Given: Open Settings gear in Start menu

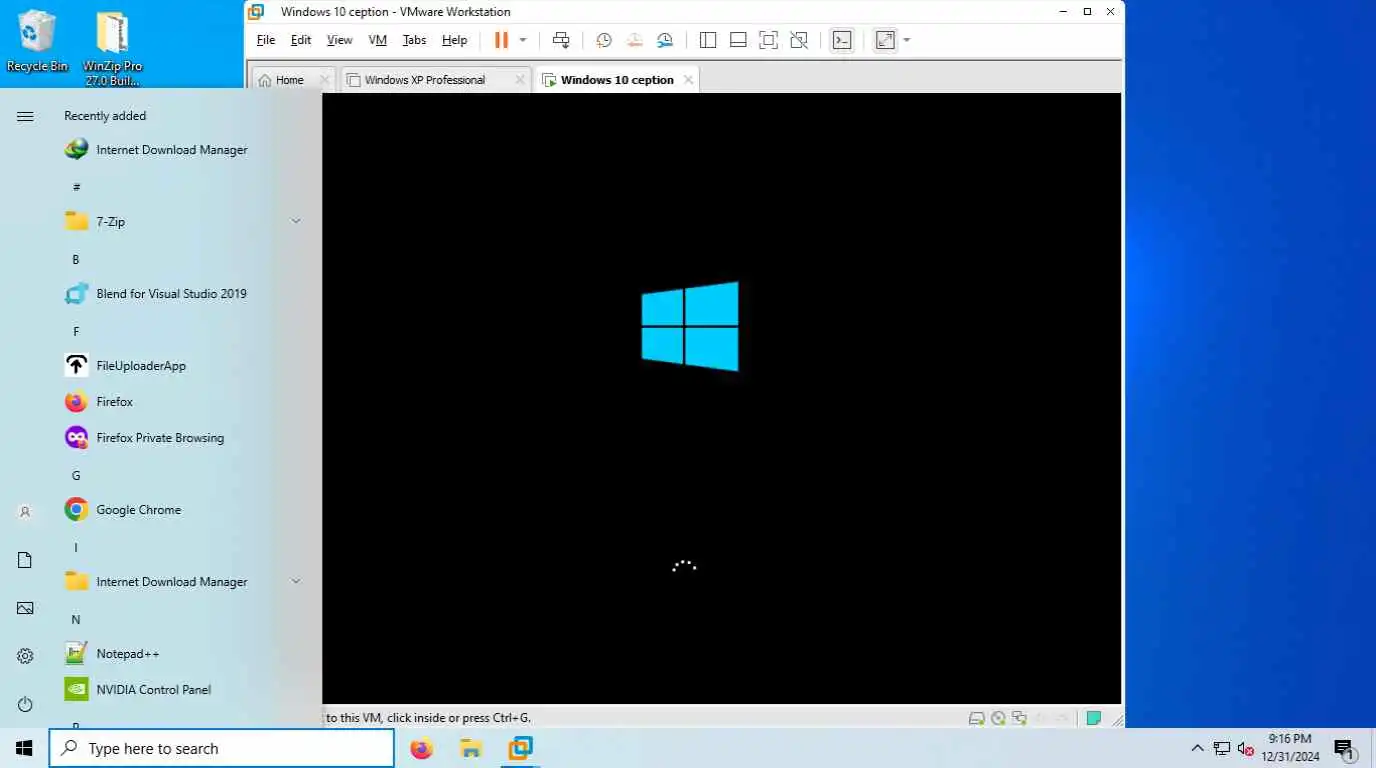Looking at the screenshot, I should (25, 656).
